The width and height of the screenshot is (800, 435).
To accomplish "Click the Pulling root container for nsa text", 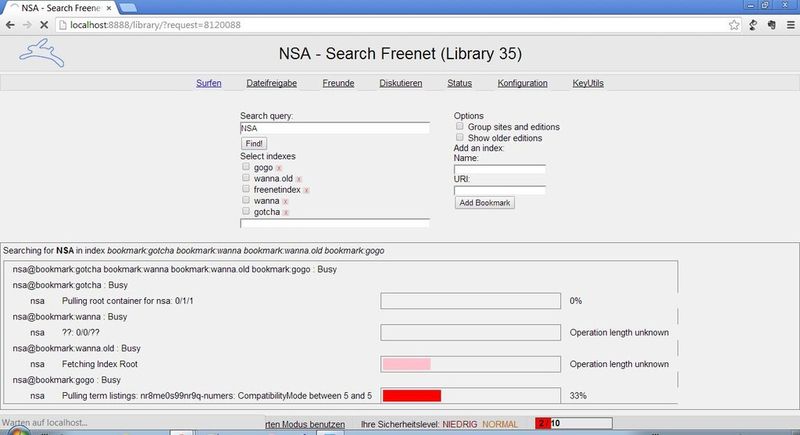I will [128, 301].
